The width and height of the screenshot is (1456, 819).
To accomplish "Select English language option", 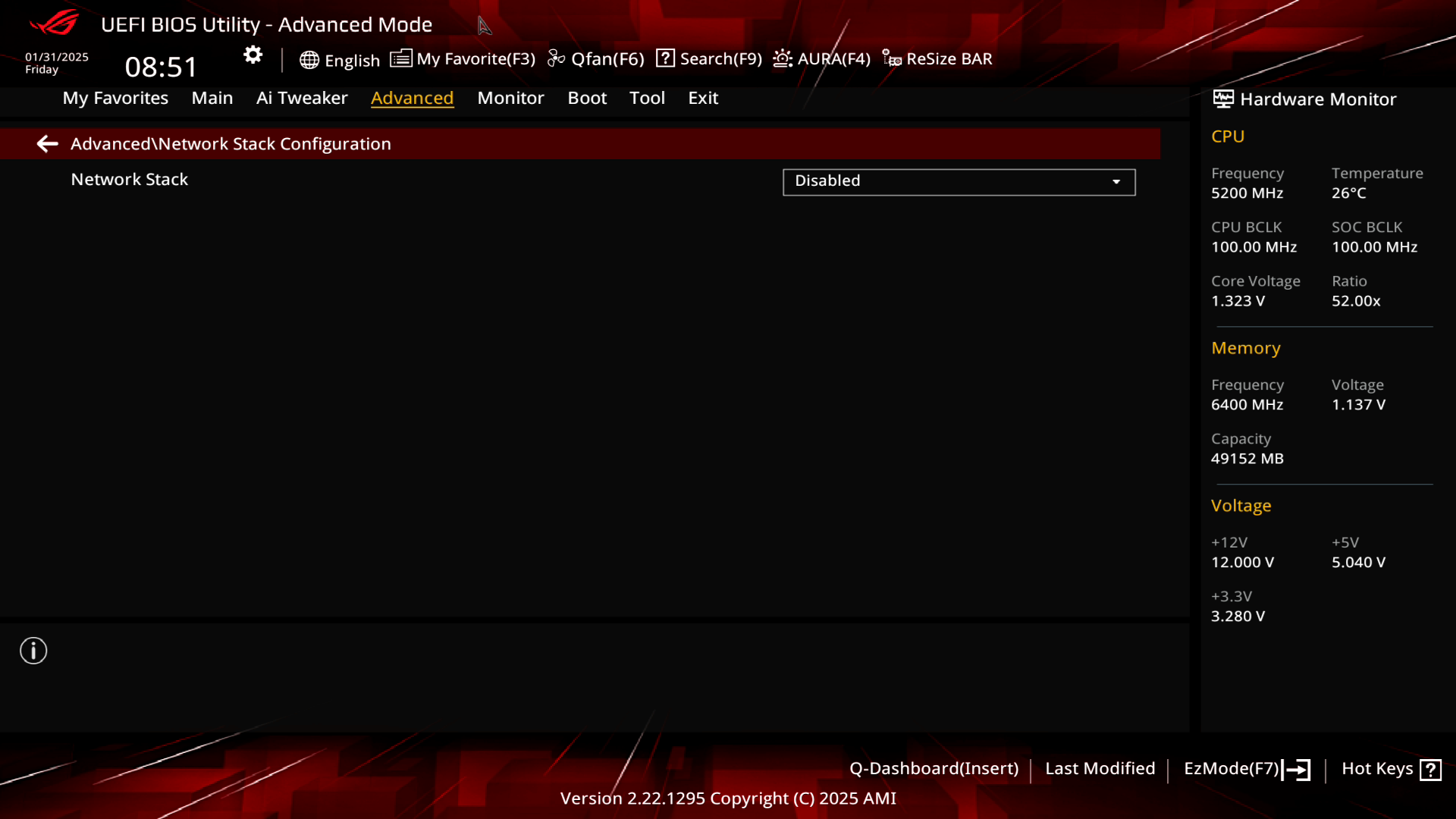I will click(339, 58).
